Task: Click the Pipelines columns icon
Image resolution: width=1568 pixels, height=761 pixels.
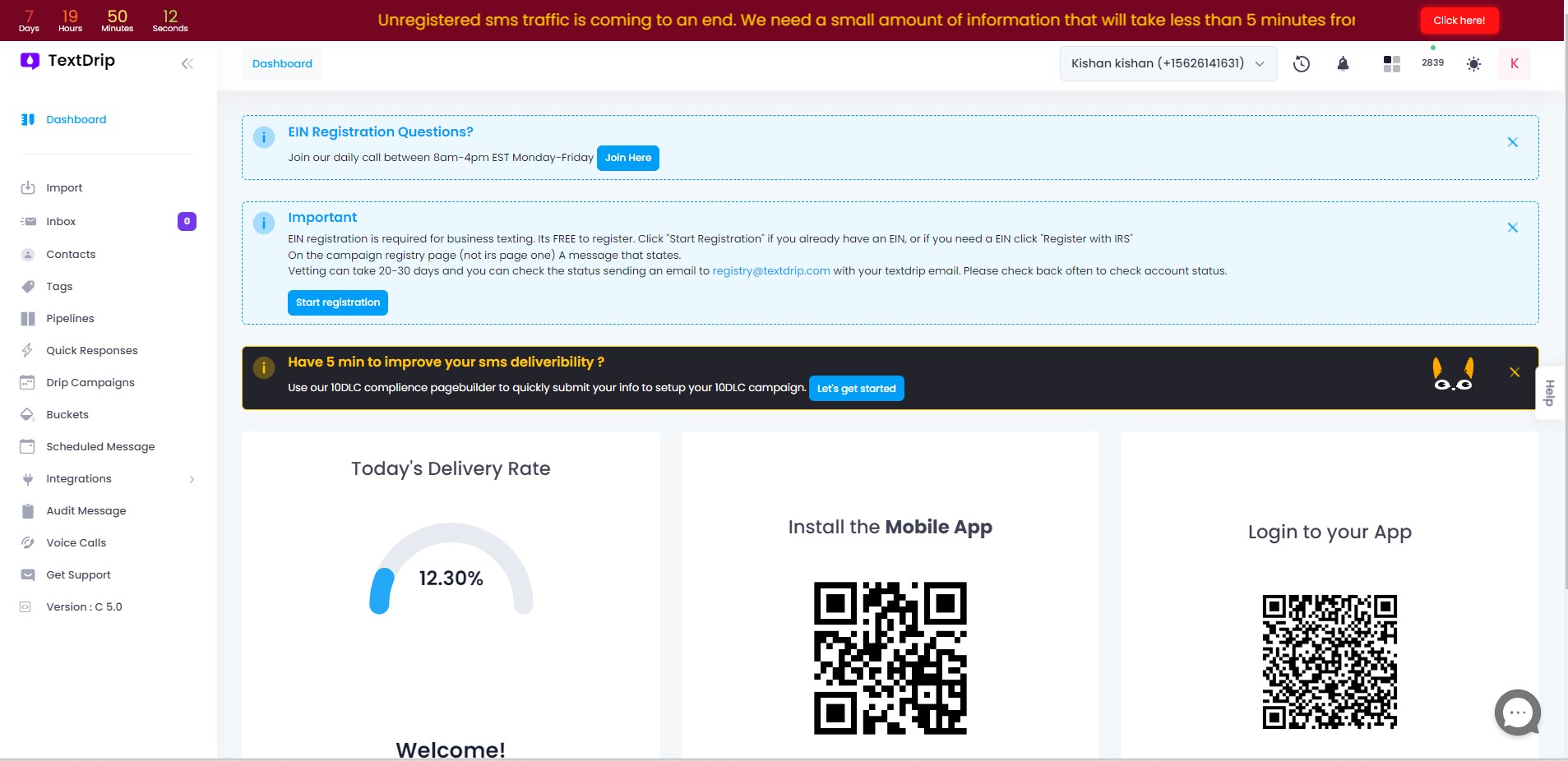Action: tap(28, 318)
